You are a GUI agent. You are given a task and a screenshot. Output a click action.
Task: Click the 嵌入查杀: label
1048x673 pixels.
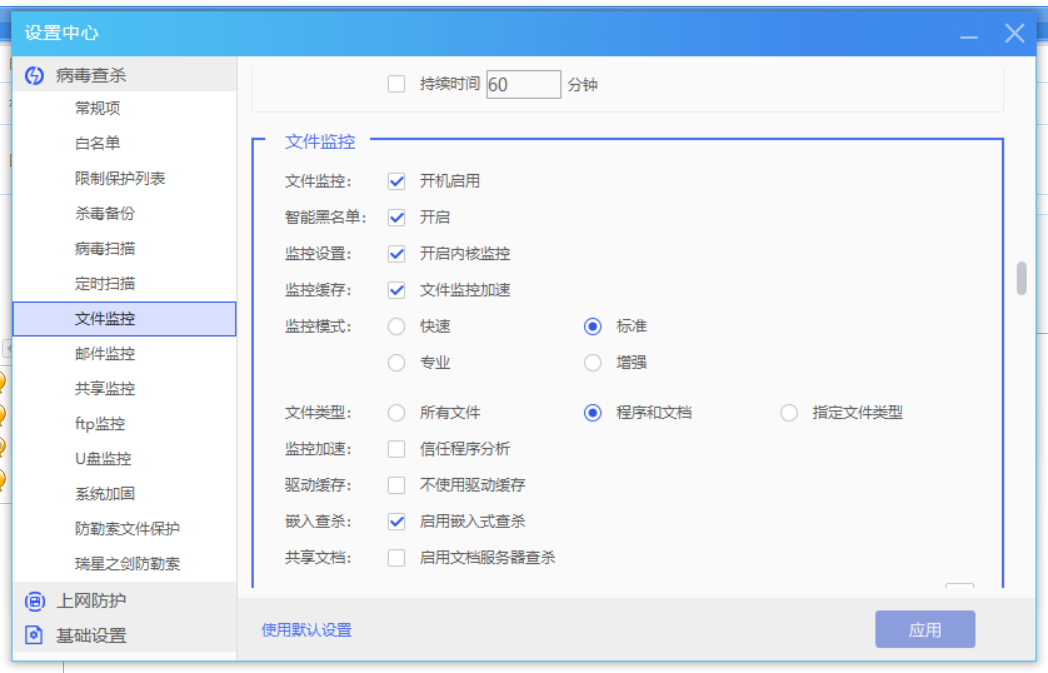coord(318,521)
